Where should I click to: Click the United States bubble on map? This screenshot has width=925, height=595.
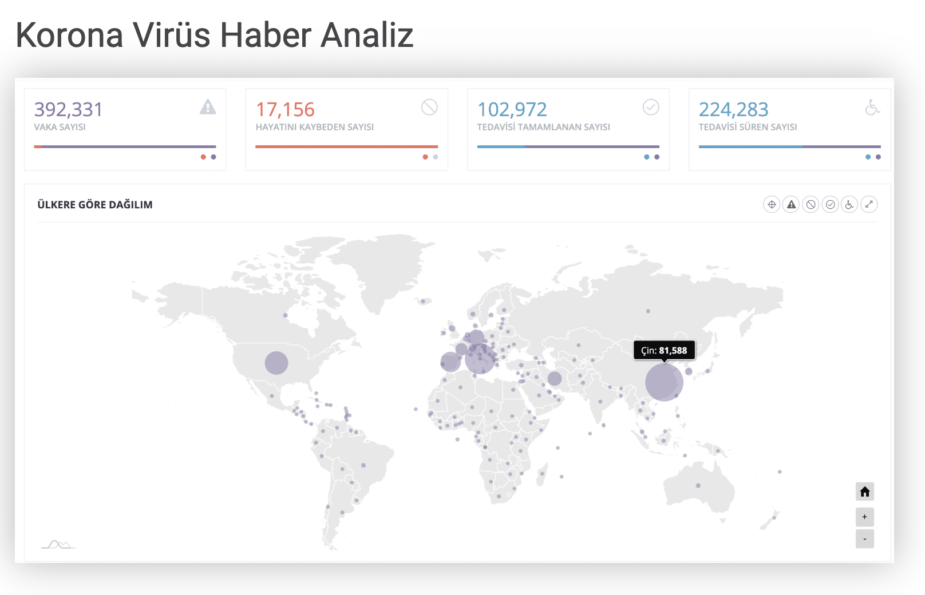pyautogui.click(x=276, y=363)
